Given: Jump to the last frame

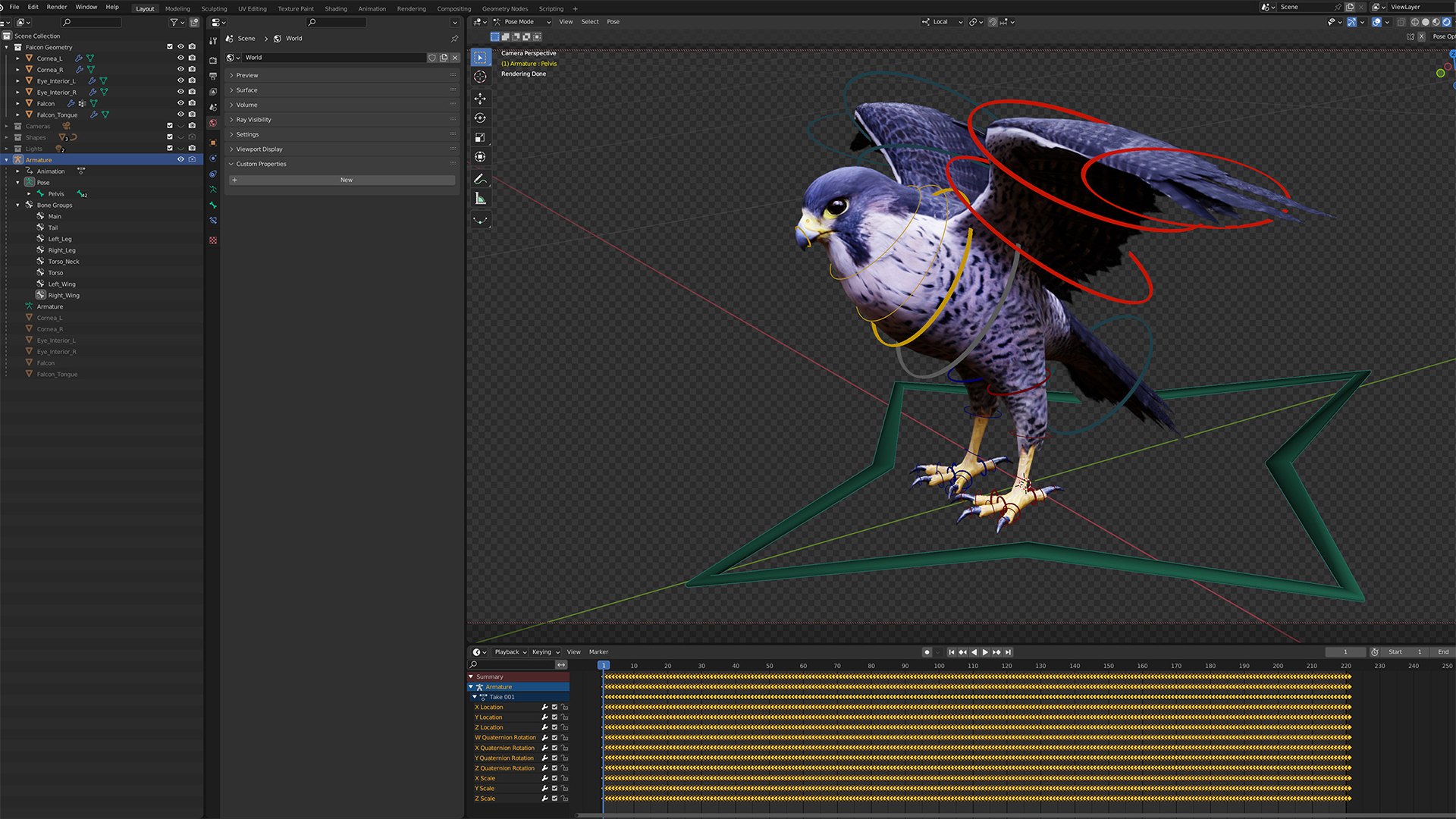Looking at the screenshot, I should pos(1009,652).
